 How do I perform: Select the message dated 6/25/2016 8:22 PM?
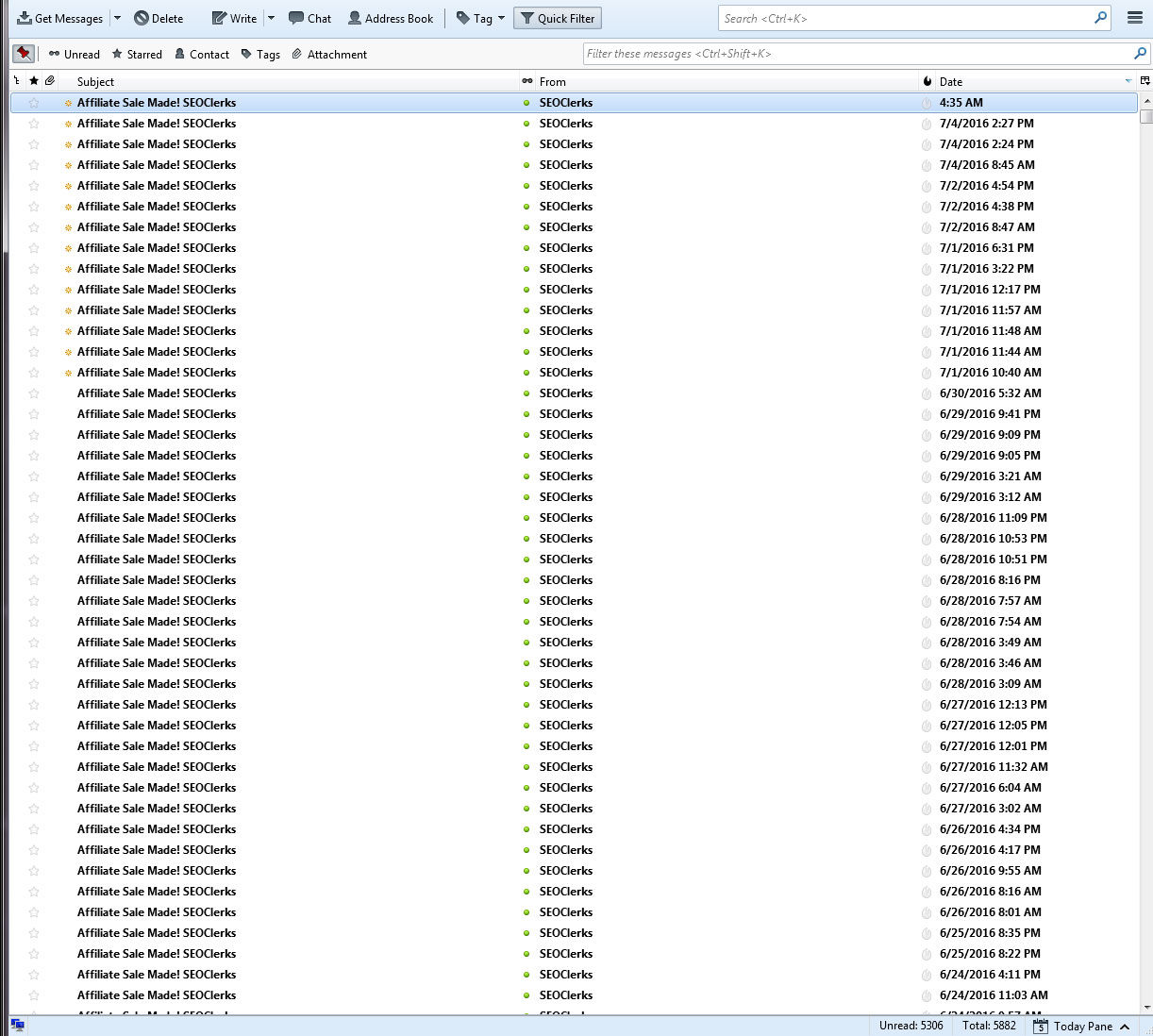(x=574, y=954)
